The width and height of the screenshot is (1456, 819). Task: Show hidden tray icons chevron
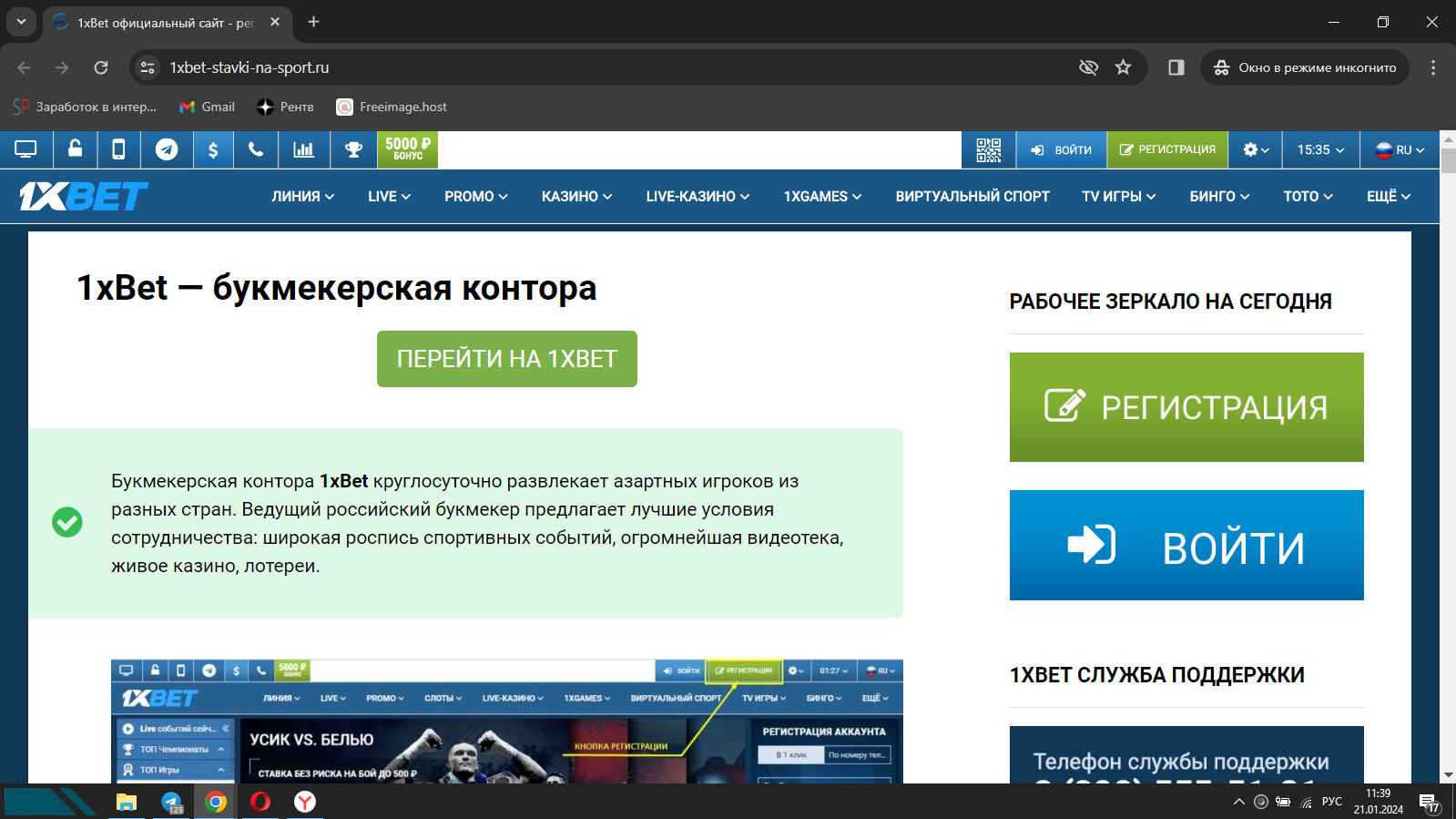[1238, 802]
